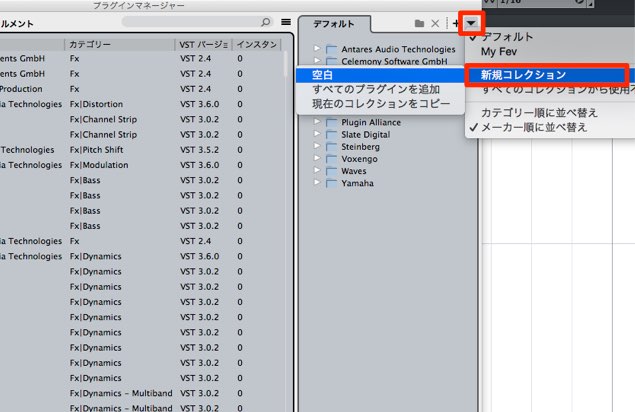Click the Voxengo folder icon
Viewport: 635px width, 412px height.
pyautogui.click(x=332, y=159)
